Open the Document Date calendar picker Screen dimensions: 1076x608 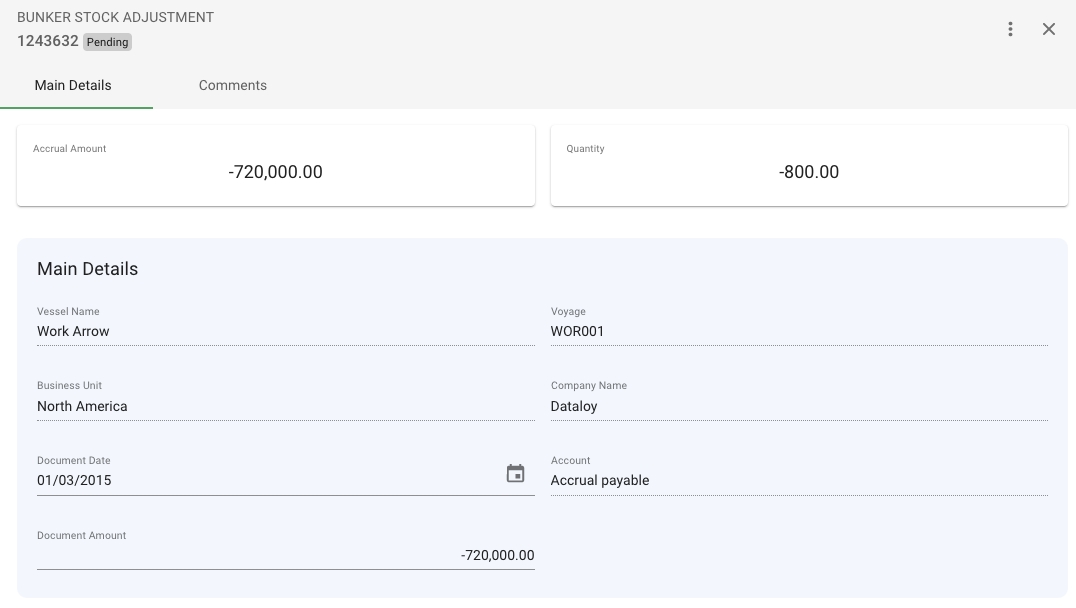515,474
